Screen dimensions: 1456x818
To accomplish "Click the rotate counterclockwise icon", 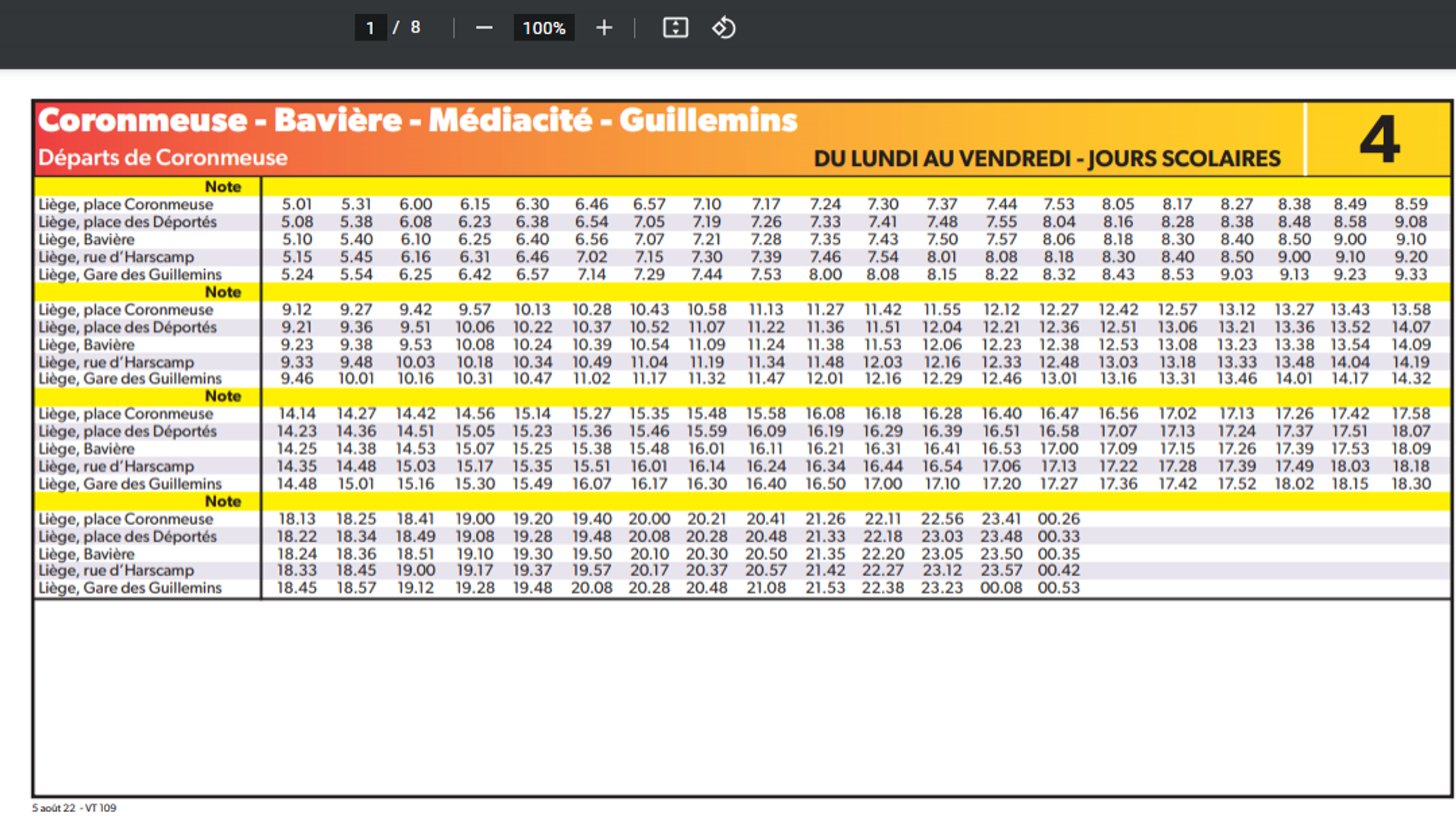I will [x=723, y=28].
